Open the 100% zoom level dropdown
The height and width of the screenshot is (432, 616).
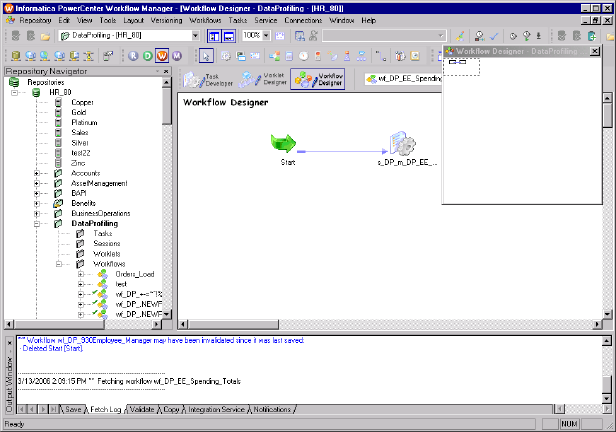(266, 36)
